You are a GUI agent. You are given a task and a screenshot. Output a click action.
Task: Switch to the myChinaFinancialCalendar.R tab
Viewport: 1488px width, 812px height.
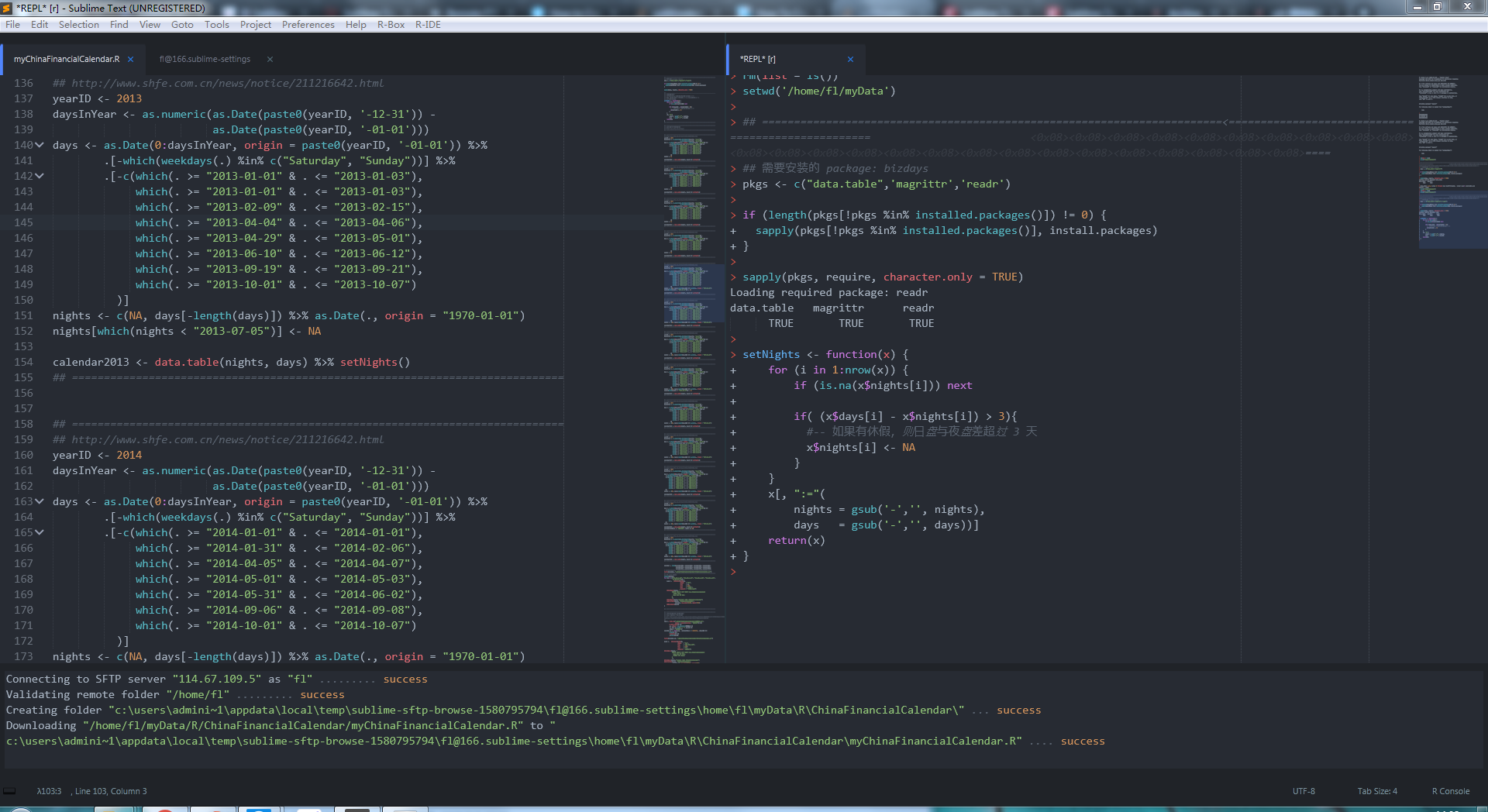pos(67,59)
